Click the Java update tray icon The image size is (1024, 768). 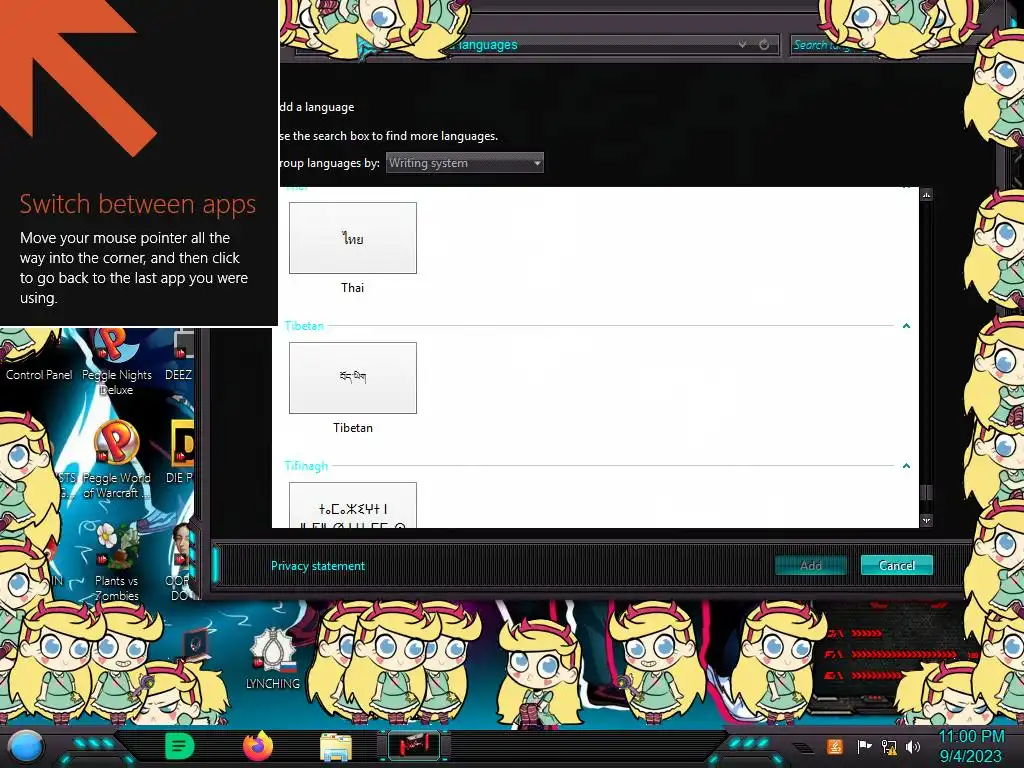tap(835, 746)
